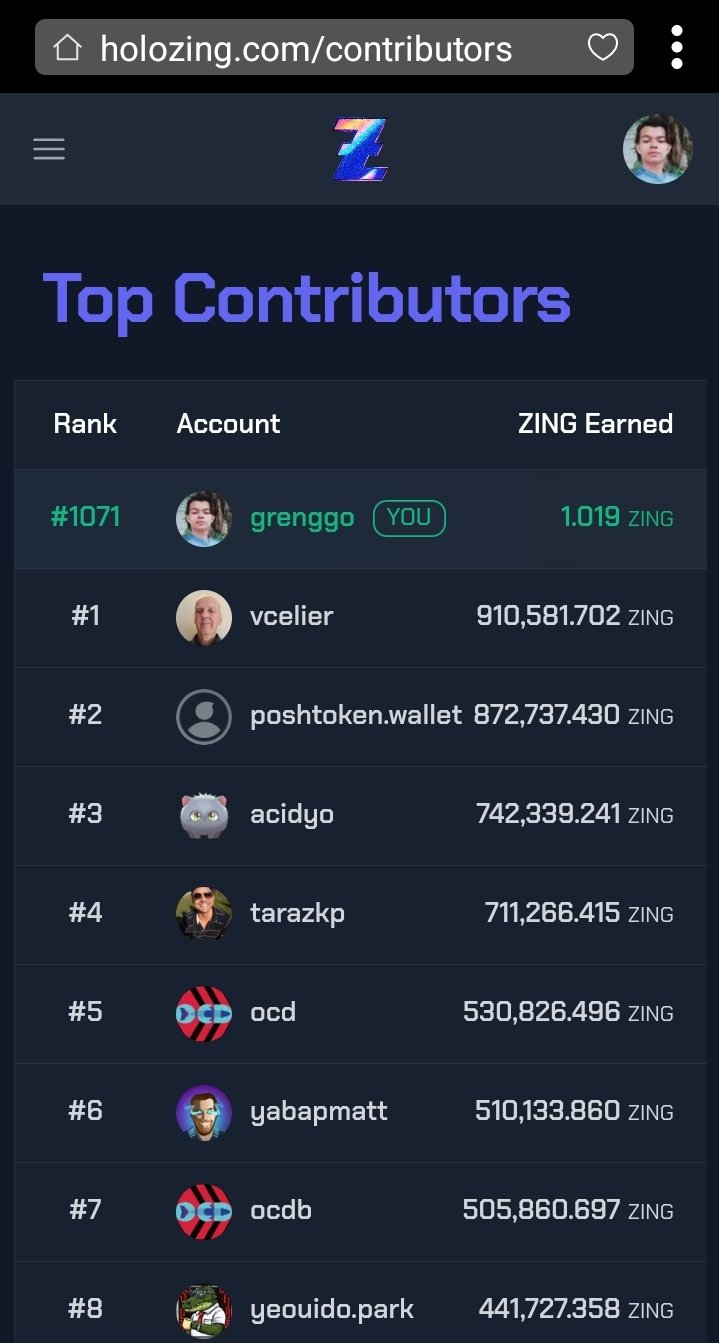Image resolution: width=719 pixels, height=1343 pixels.
Task: Open the profile avatar in the header
Action: (x=657, y=149)
